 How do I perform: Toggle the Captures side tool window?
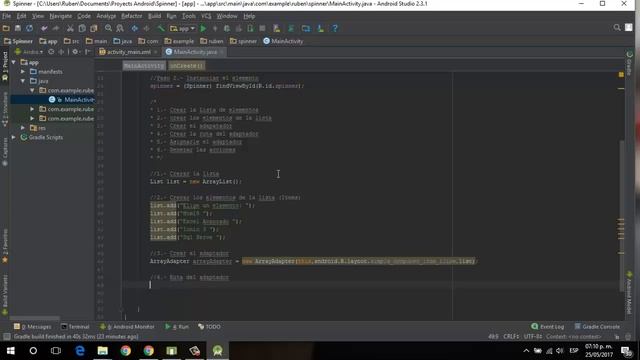click(5, 152)
